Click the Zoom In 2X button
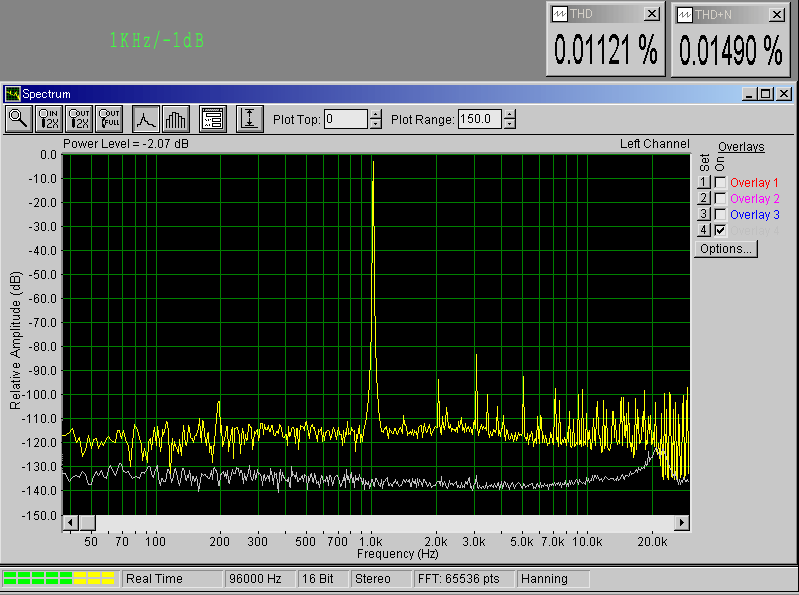The height and width of the screenshot is (595, 799). [49, 119]
